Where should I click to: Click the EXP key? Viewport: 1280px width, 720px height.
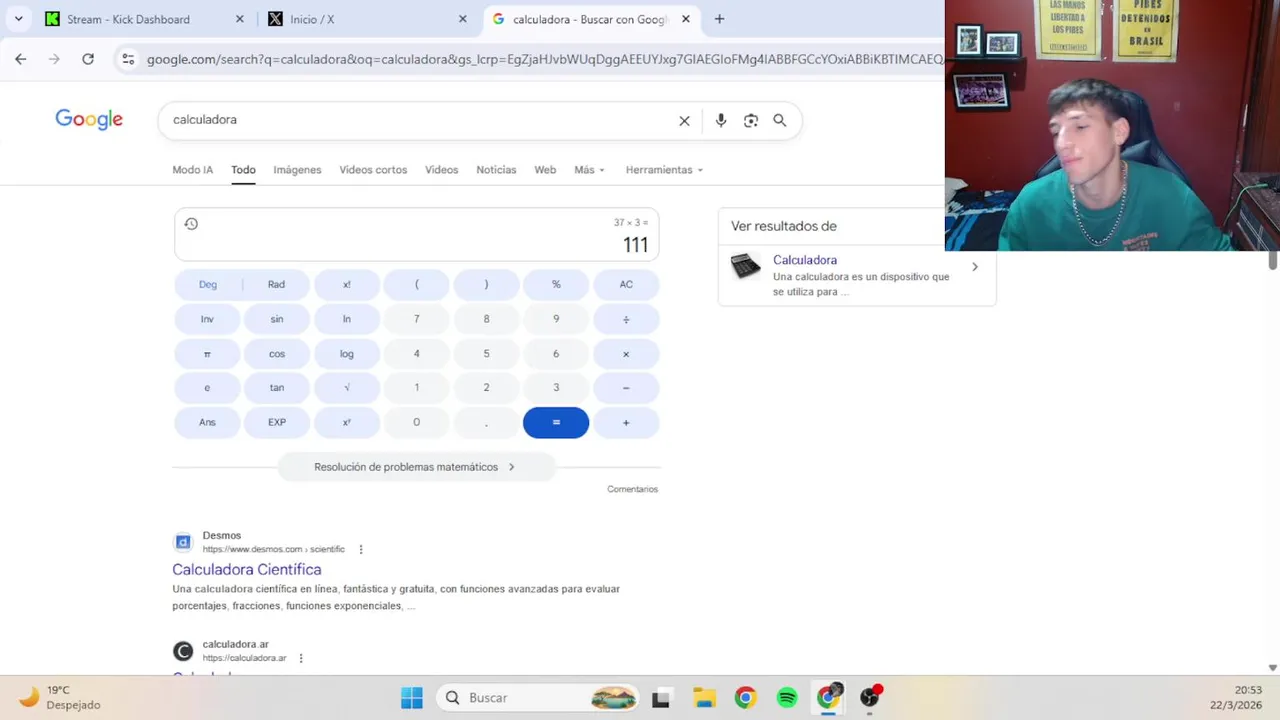pyautogui.click(x=277, y=422)
